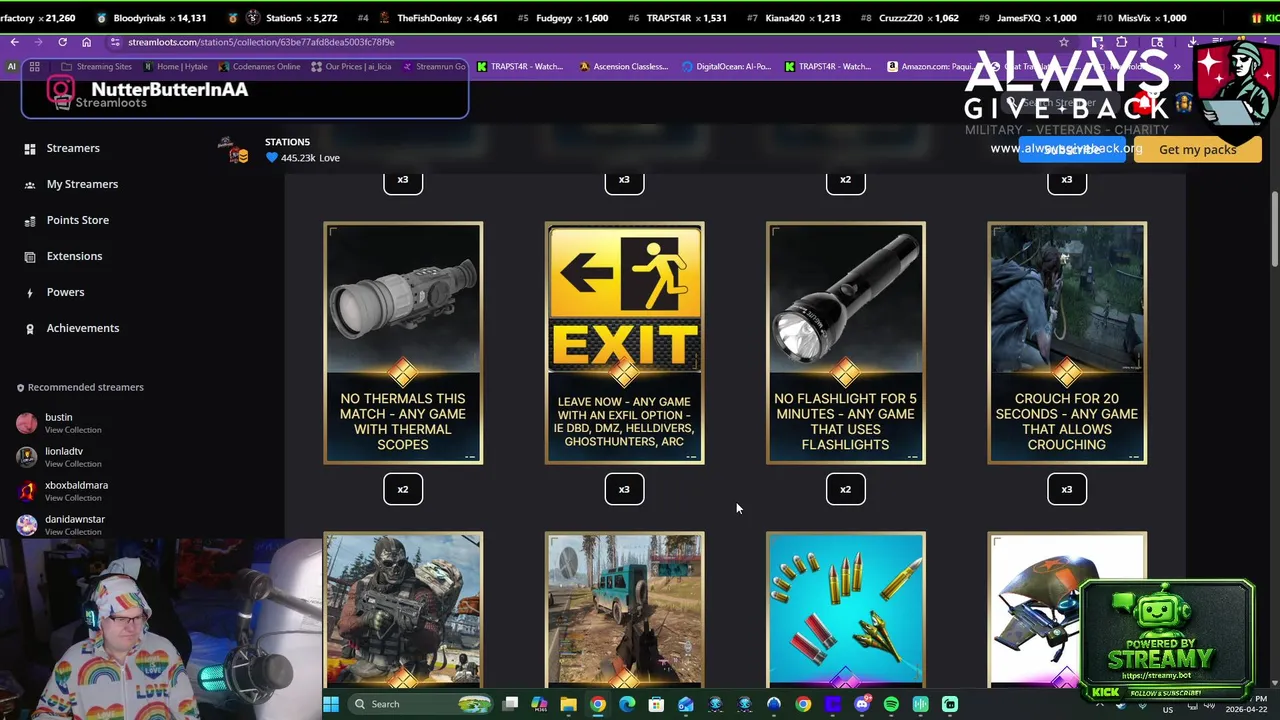Click x3 badge under Crouch card

coord(1067,489)
